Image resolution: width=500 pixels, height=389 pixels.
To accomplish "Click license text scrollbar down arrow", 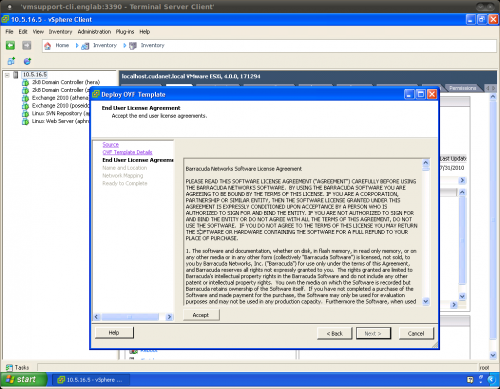I will click(426, 301).
